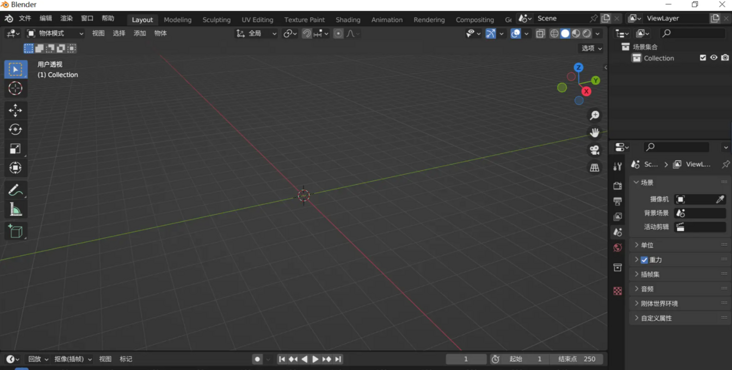Open the 抠像(插帧) keying dropdown

(73, 359)
